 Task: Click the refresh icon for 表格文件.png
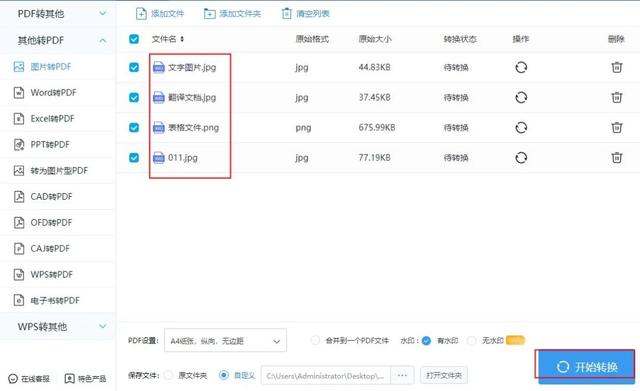(521, 127)
